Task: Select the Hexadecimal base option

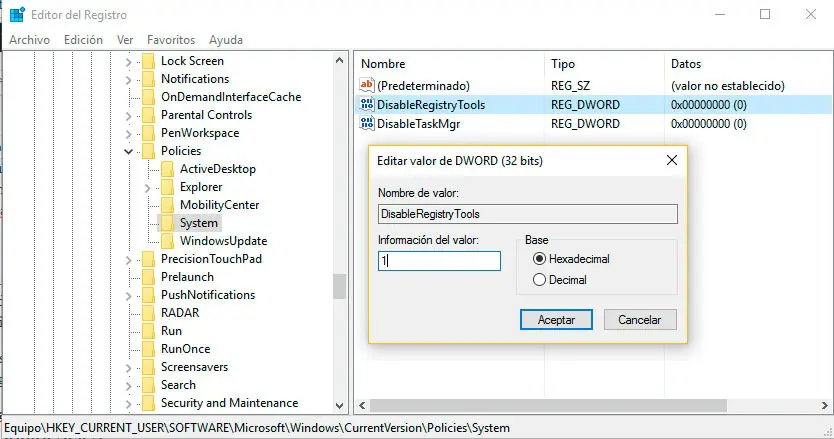Action: (x=540, y=259)
